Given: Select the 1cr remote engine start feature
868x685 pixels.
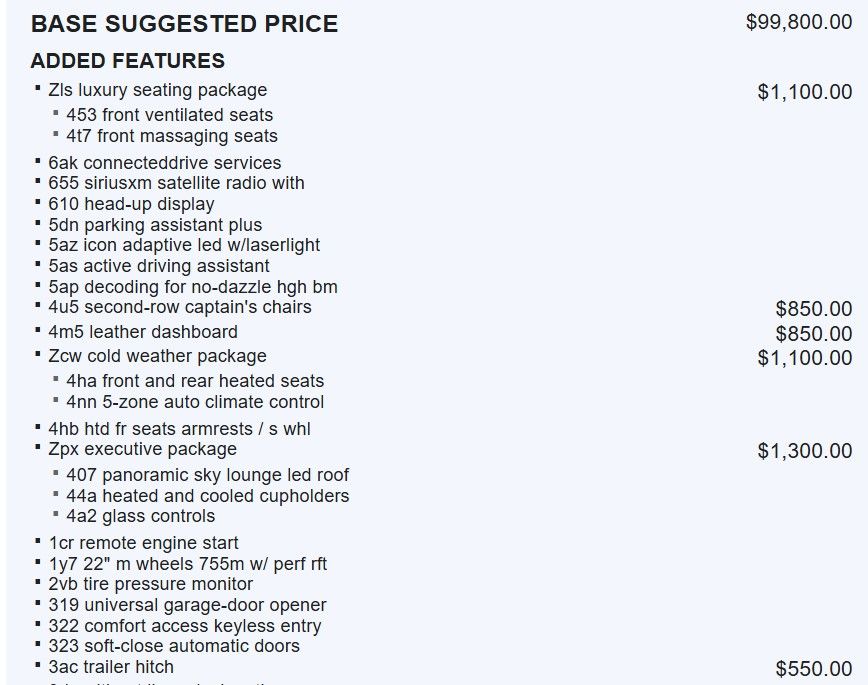Looking at the screenshot, I should tap(143, 543).
